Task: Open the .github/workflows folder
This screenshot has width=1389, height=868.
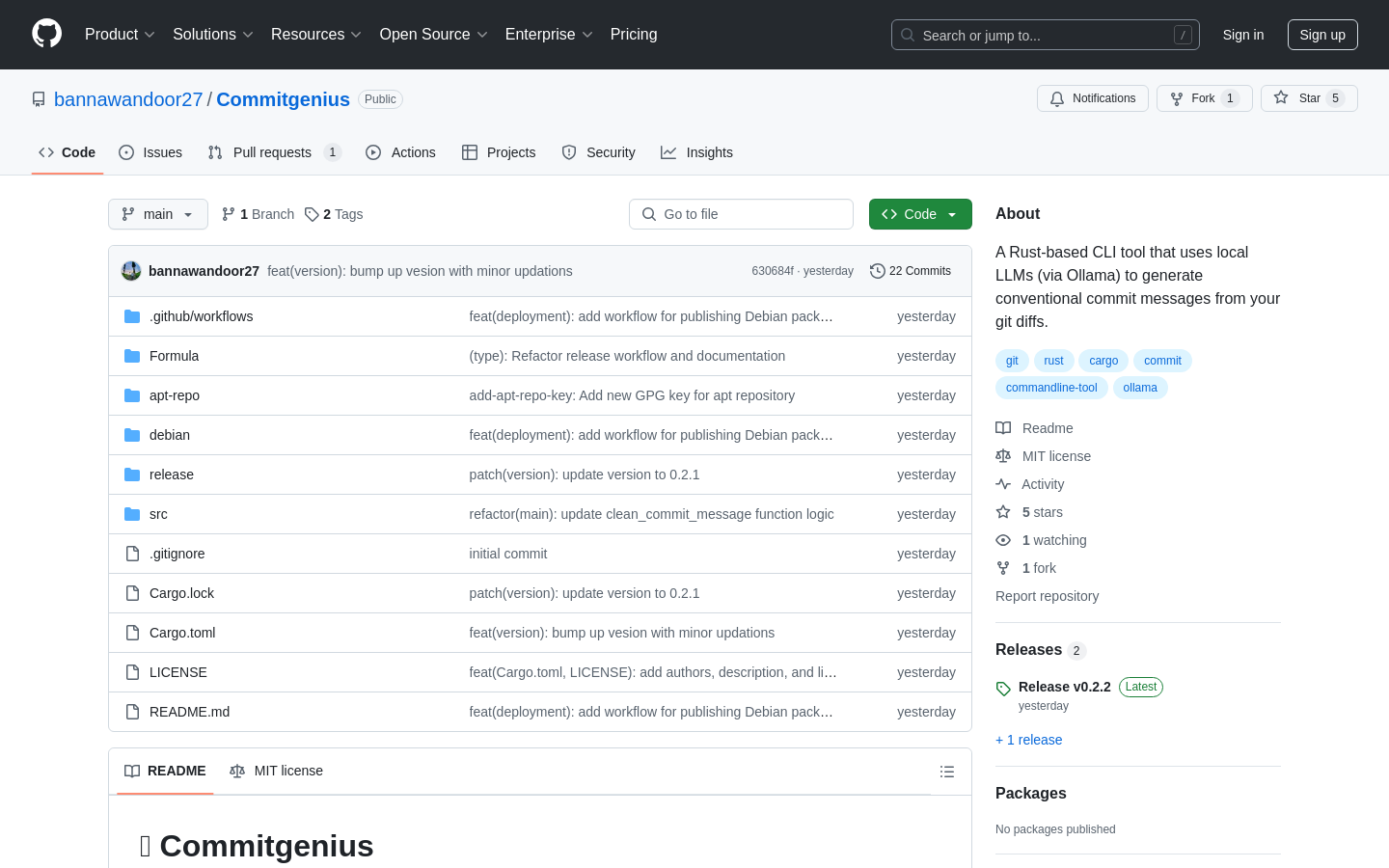Action: [201, 316]
